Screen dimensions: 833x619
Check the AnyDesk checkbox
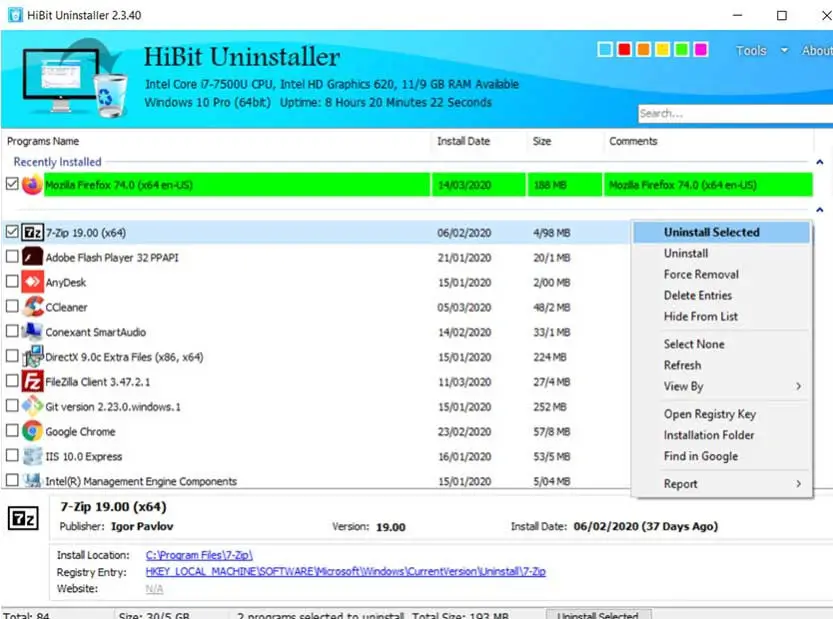tap(12, 281)
